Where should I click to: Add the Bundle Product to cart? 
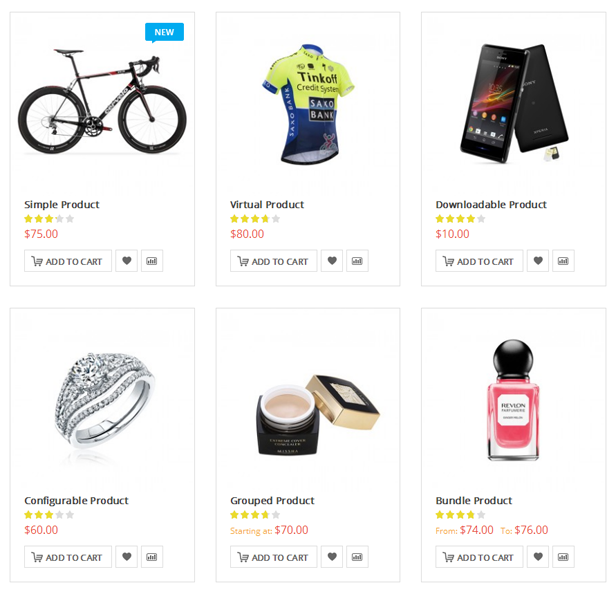[479, 557]
